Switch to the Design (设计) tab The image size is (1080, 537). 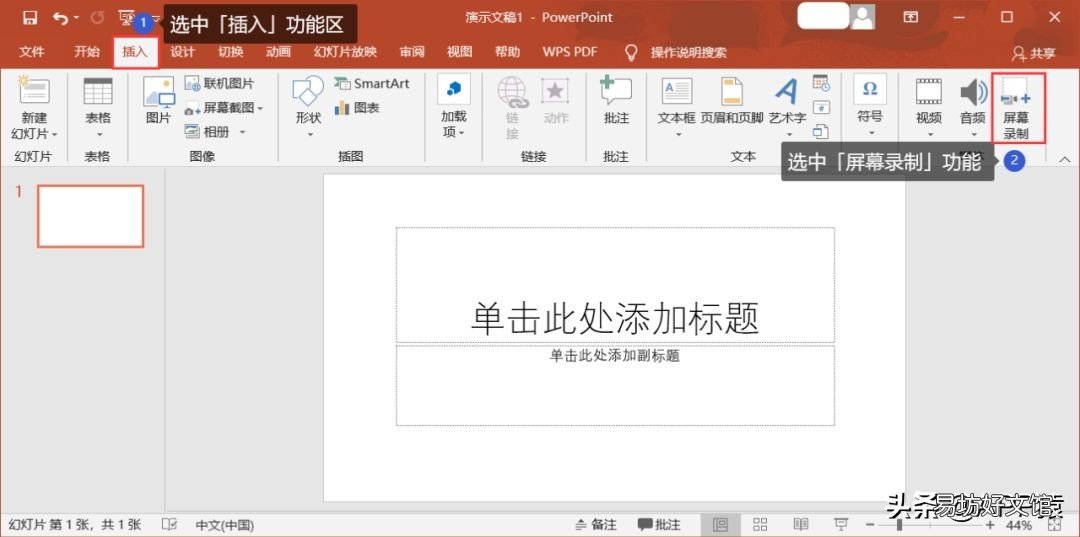coord(183,52)
